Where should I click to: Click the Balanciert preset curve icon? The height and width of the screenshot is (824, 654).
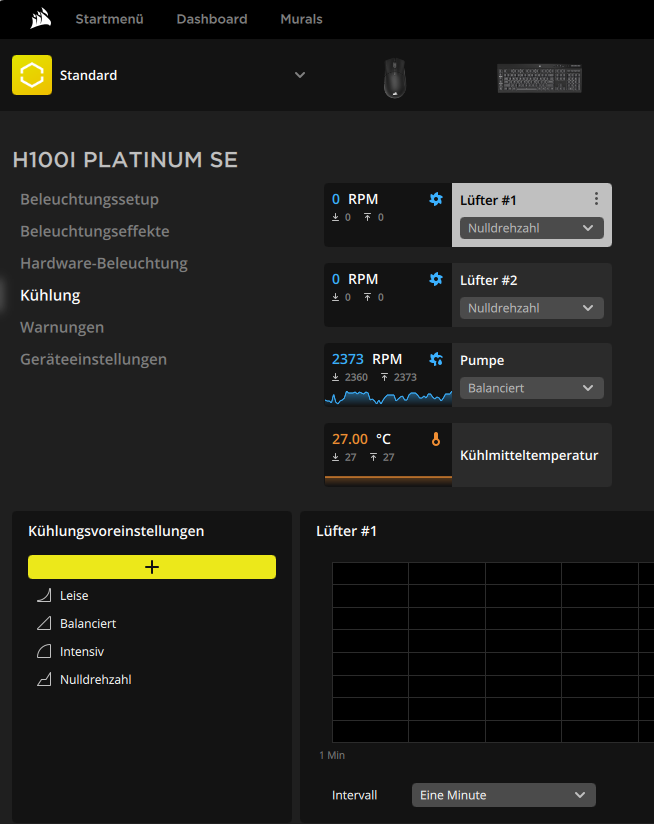pos(44,623)
